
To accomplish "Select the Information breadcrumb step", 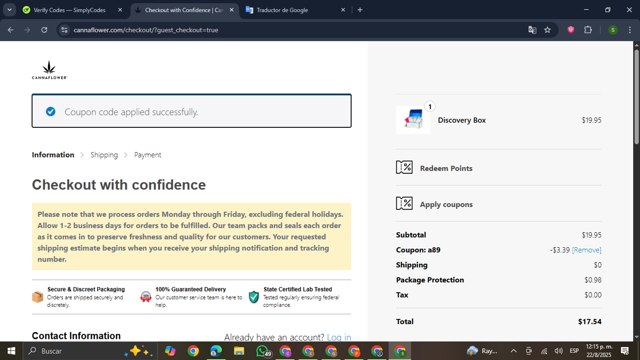I will tap(53, 155).
